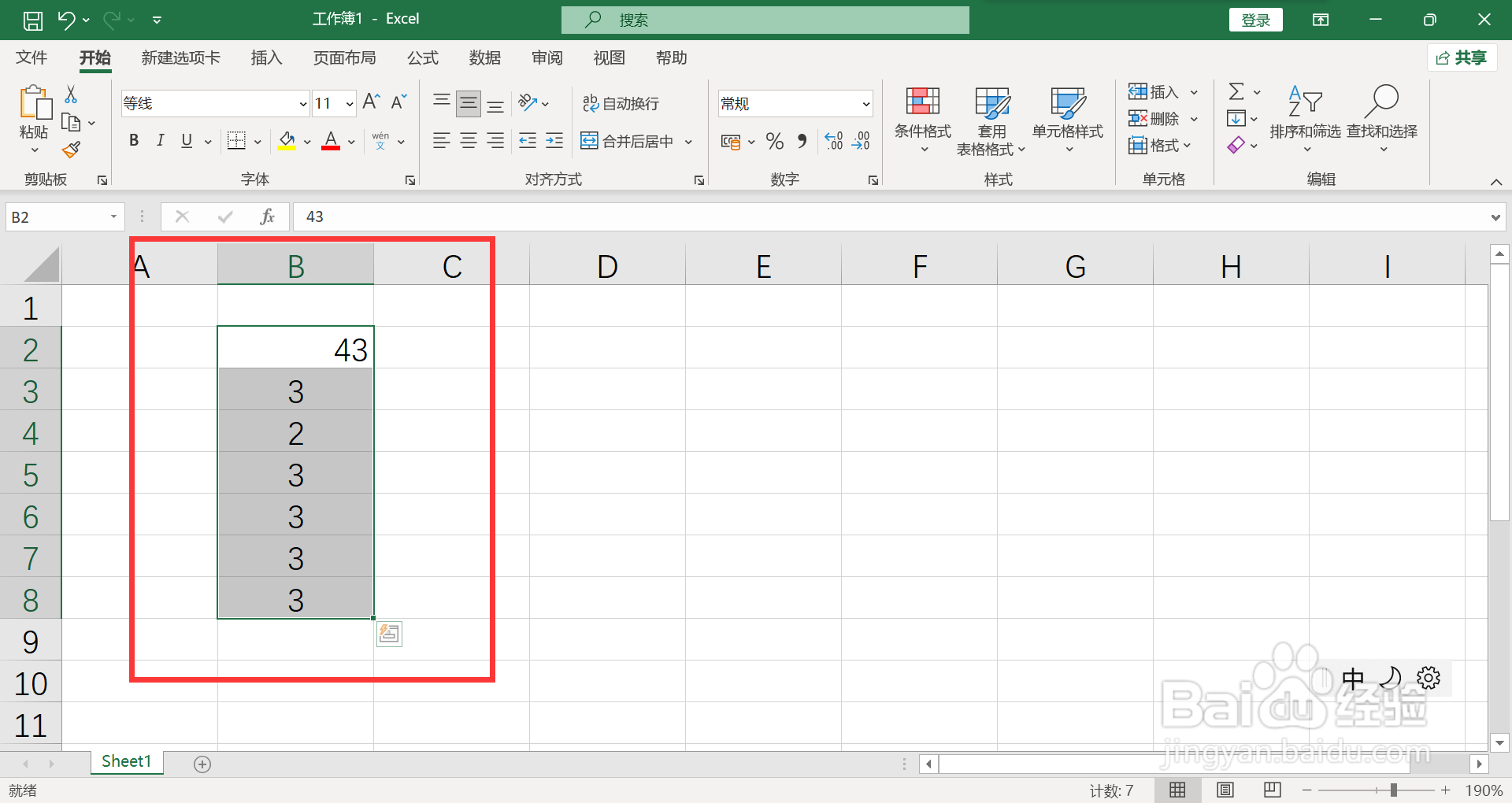Screen dimensions: 1512x803
Task: Click increase decimal icon
Action: 834,142
